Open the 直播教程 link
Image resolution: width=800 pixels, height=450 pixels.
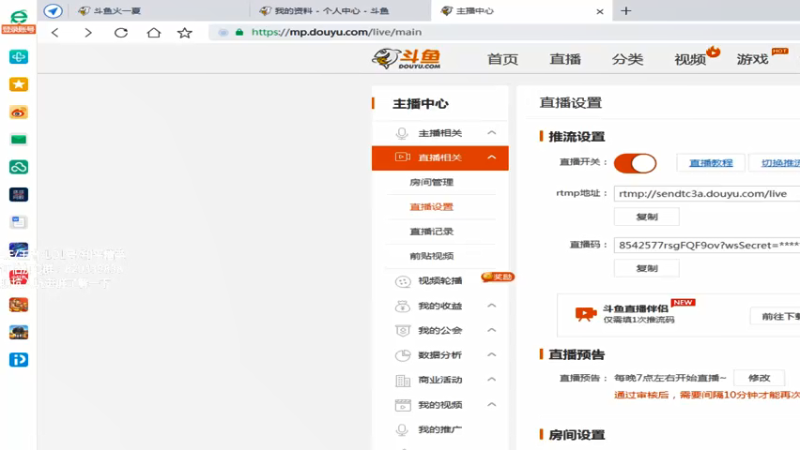click(711, 163)
